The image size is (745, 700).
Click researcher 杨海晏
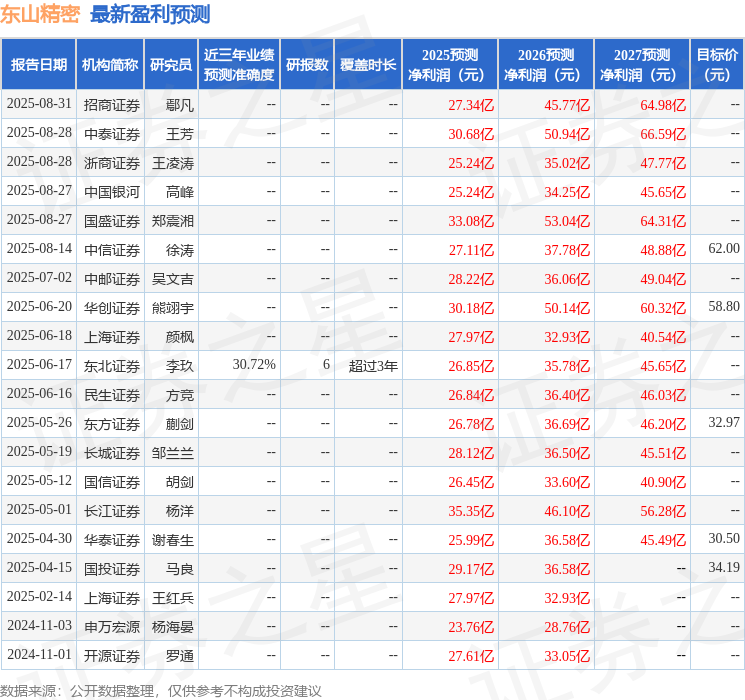[x=173, y=627]
